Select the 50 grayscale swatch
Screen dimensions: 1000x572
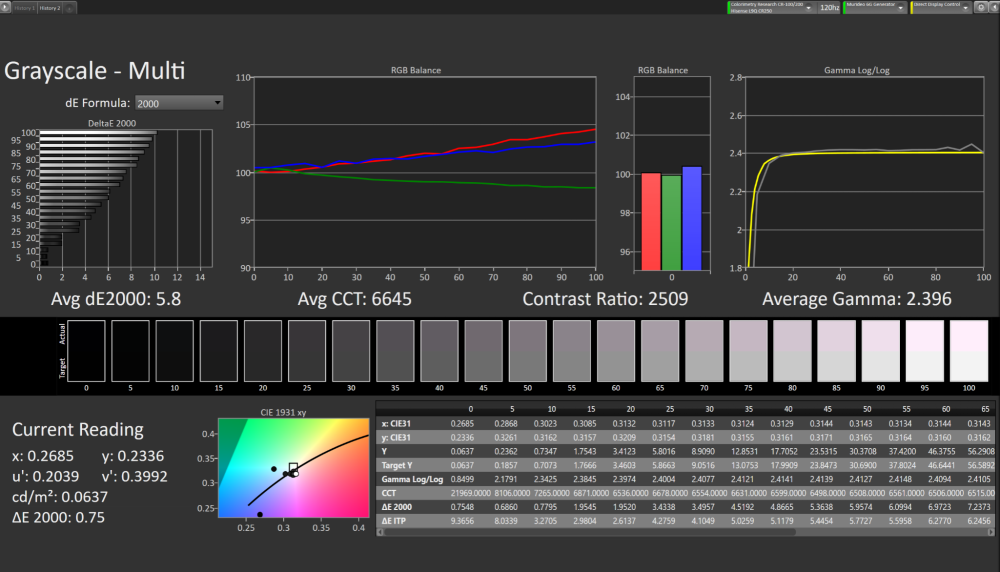[527, 351]
